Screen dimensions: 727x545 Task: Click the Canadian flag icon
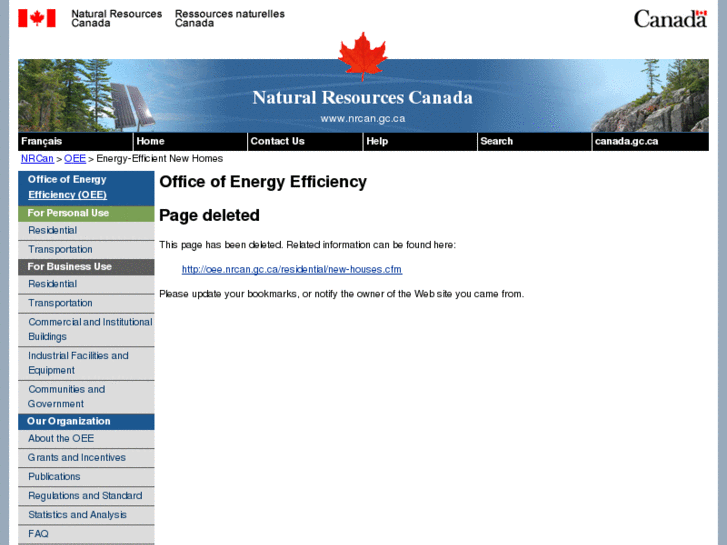pyautogui.click(x=37, y=19)
